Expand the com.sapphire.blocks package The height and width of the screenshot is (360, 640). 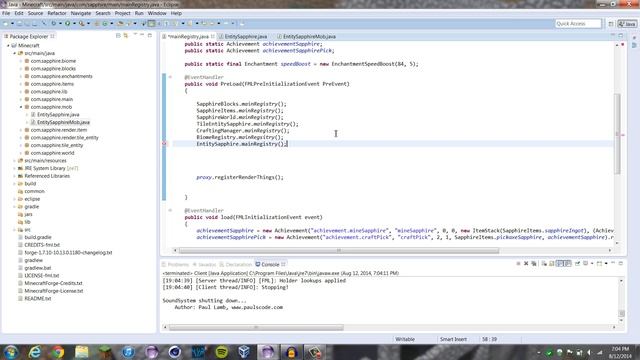[x=21, y=69]
